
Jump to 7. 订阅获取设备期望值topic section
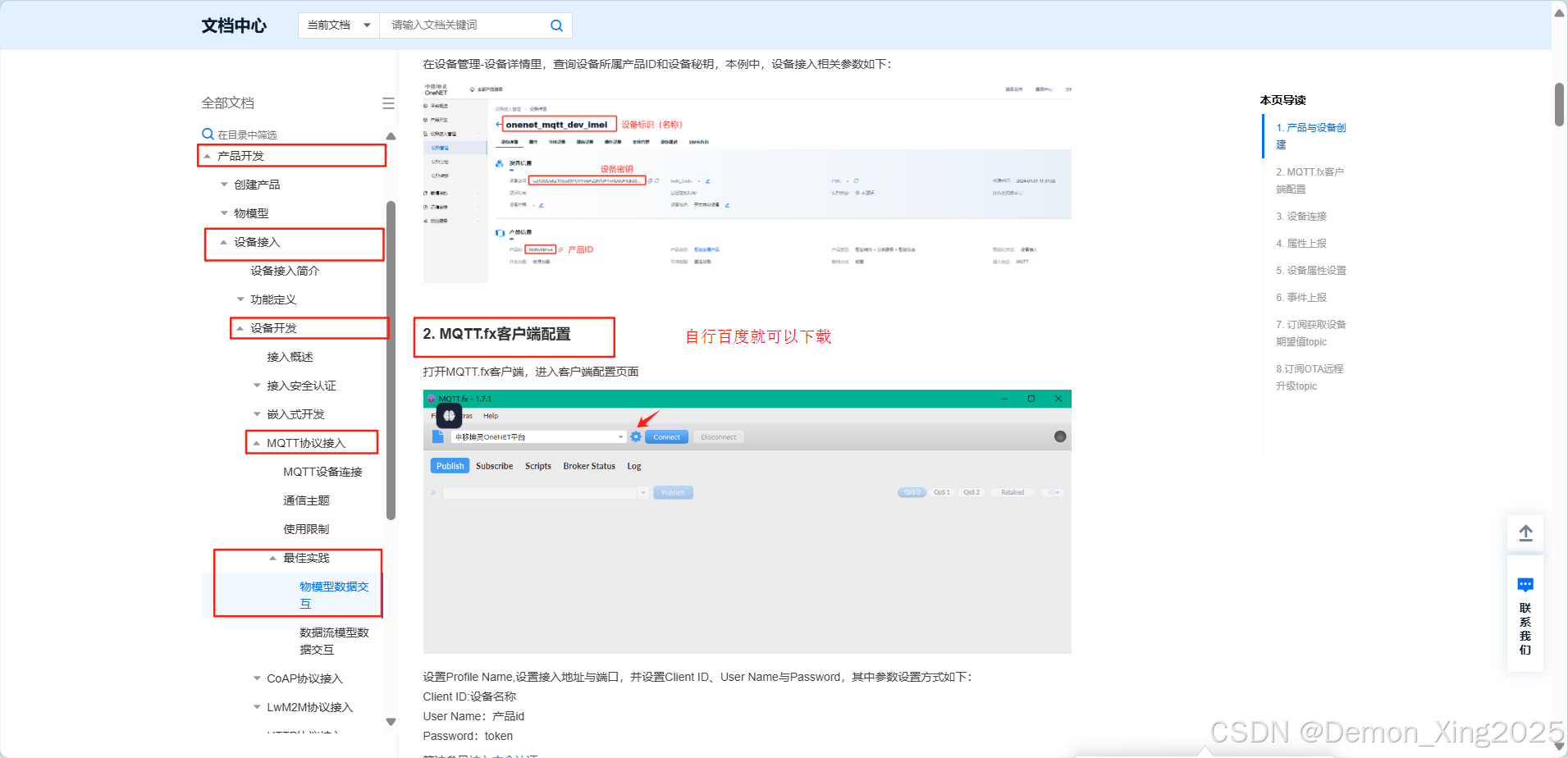point(1310,333)
